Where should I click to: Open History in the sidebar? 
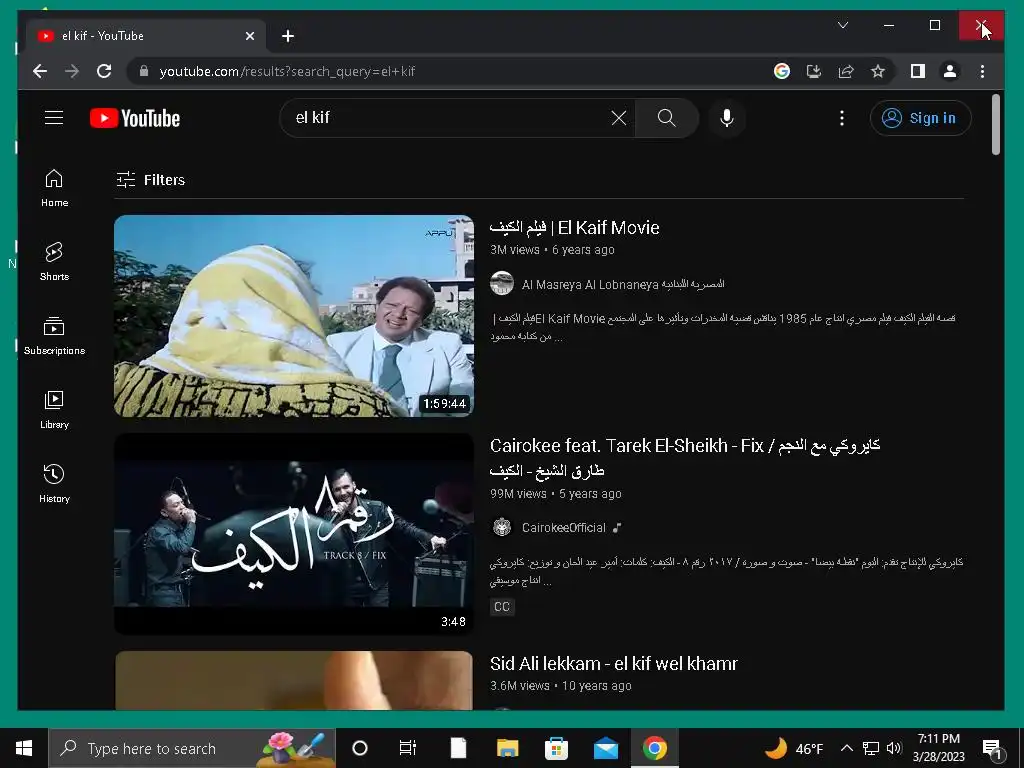click(54, 484)
